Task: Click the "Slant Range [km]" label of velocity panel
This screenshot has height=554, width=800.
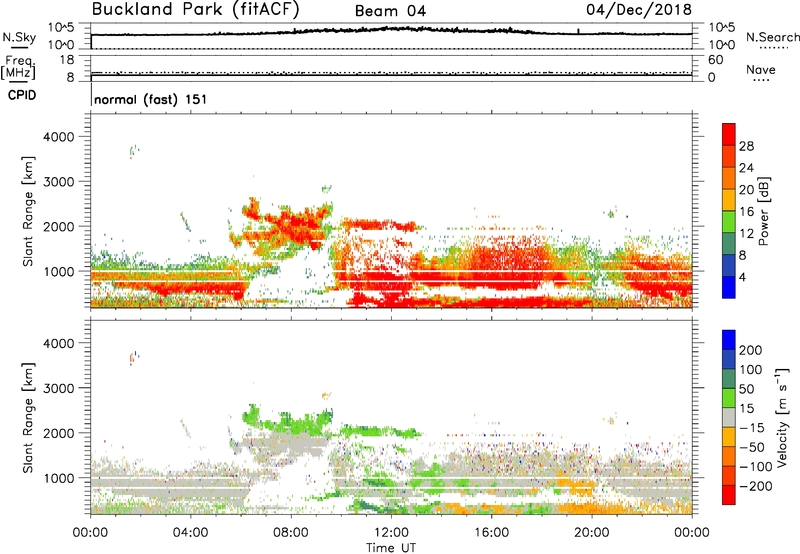Action: [x=28, y=418]
